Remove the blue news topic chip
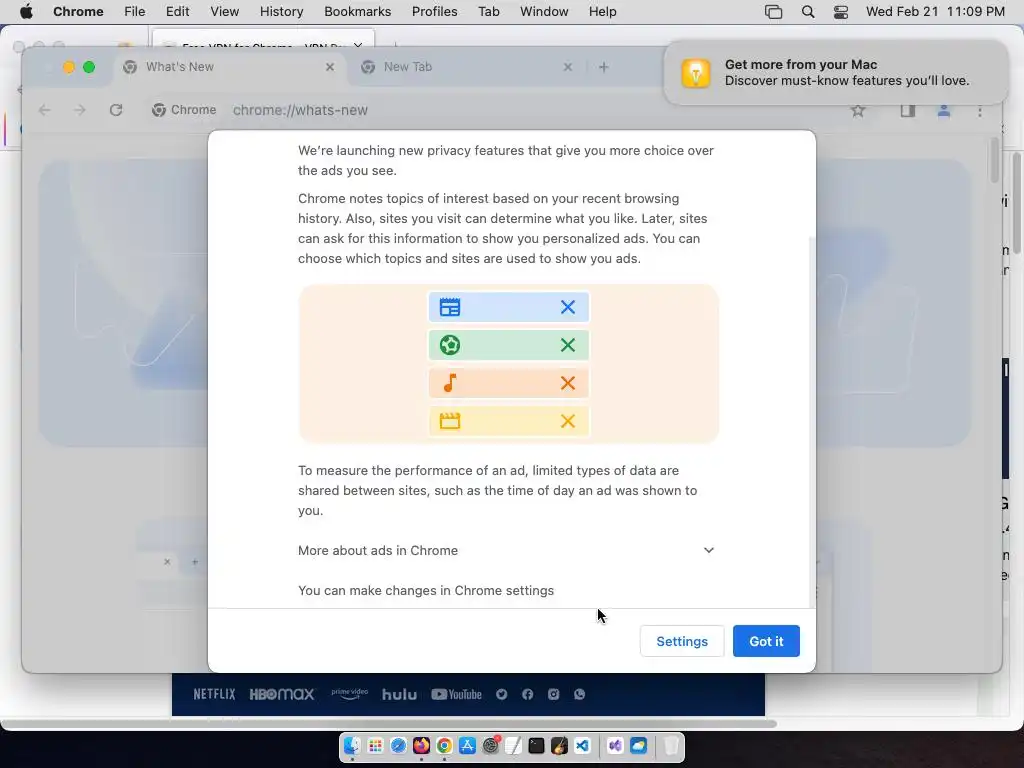The width and height of the screenshot is (1024, 768). click(568, 307)
